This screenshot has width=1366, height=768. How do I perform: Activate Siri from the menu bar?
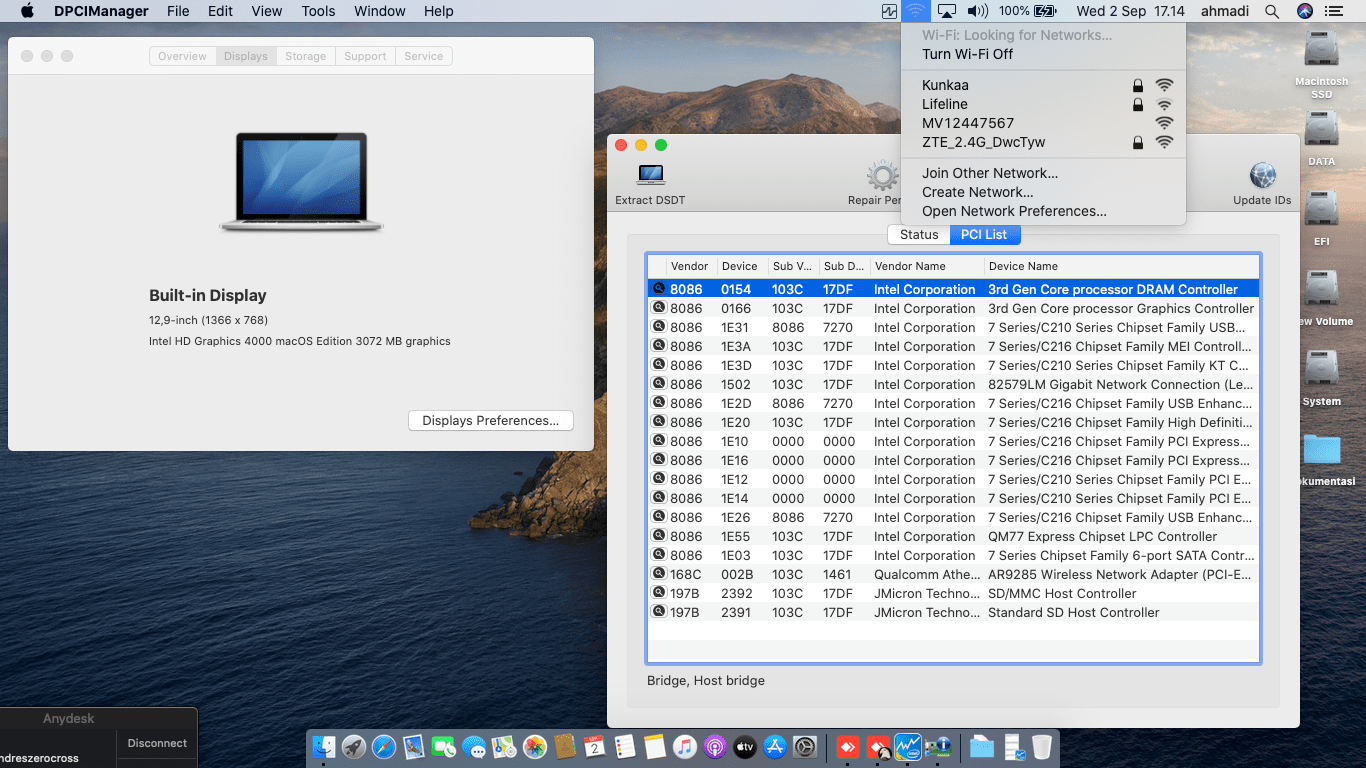click(x=1304, y=11)
